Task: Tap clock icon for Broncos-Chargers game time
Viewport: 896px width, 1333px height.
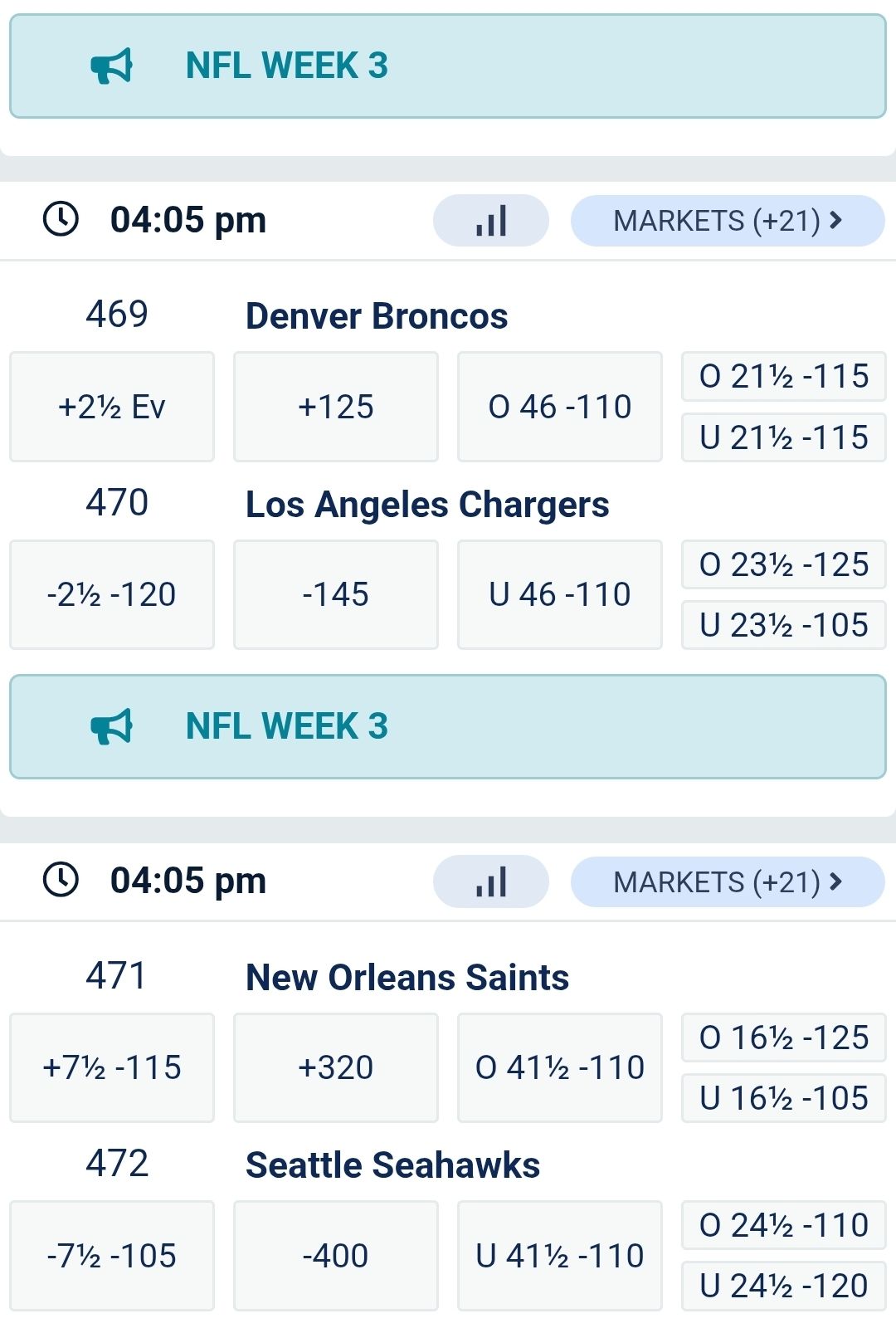Action: (x=61, y=219)
